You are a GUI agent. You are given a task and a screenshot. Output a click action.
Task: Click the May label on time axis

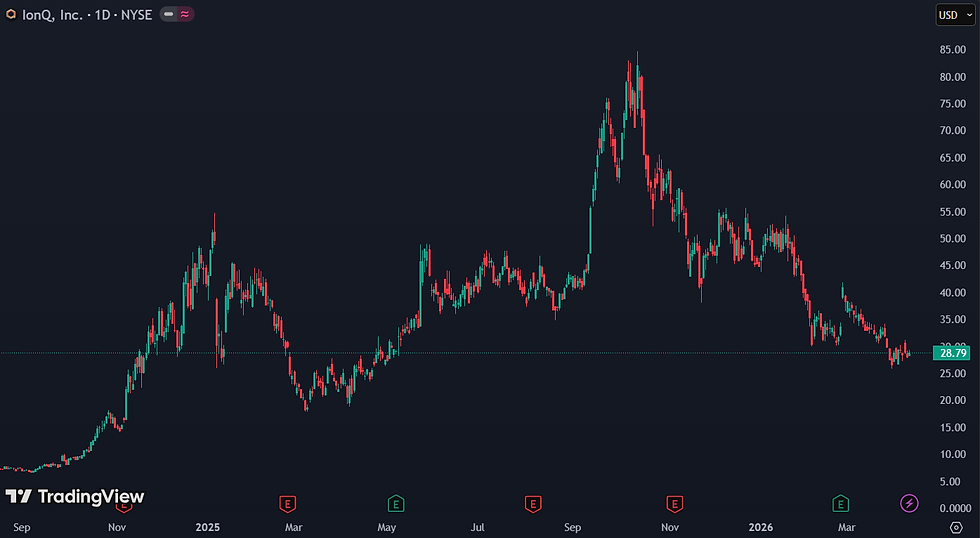pyautogui.click(x=387, y=527)
